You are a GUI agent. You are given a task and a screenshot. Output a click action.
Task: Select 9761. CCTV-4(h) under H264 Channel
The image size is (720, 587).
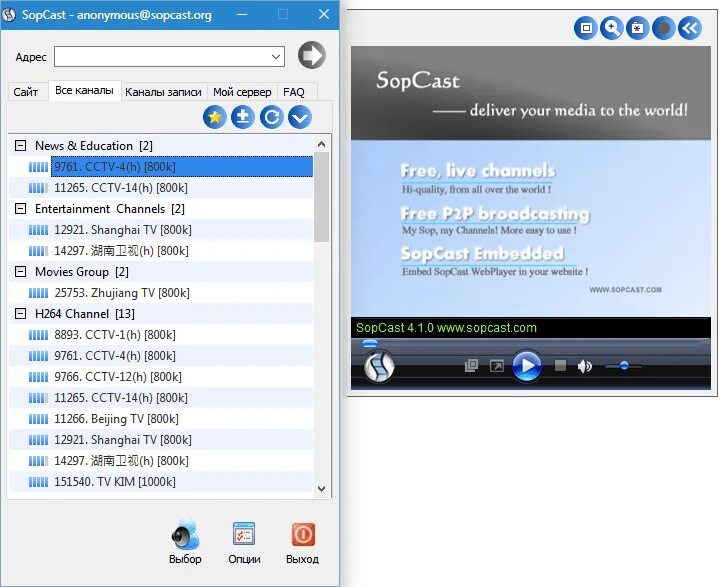[x=161, y=356]
